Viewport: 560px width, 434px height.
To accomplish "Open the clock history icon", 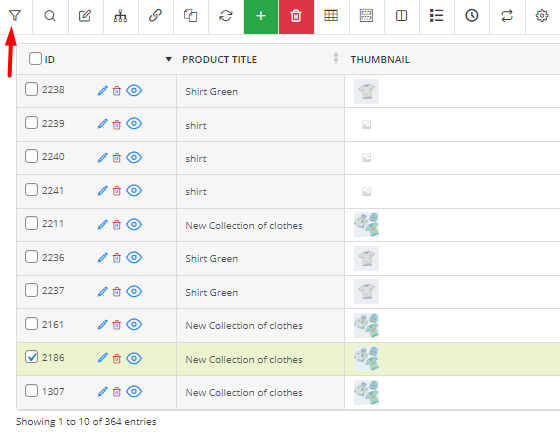I will tap(471, 16).
